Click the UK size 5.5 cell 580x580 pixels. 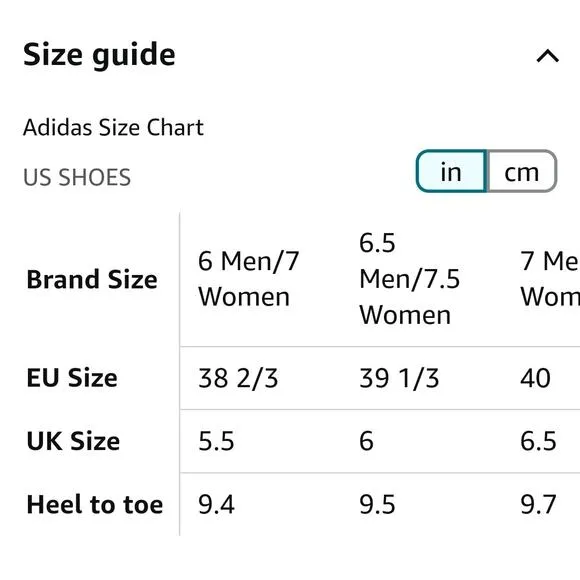[x=216, y=441]
